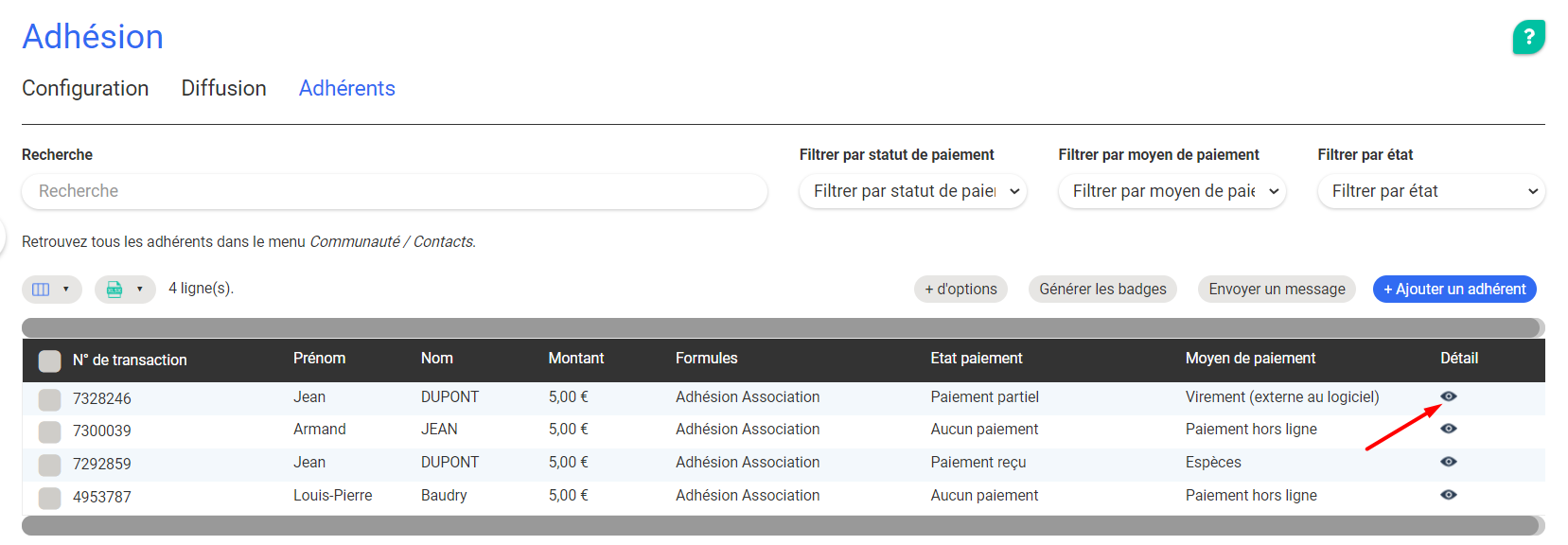The width and height of the screenshot is (1568, 545).
Task: Tick the select-all checkbox in table header
Action: 49,360
